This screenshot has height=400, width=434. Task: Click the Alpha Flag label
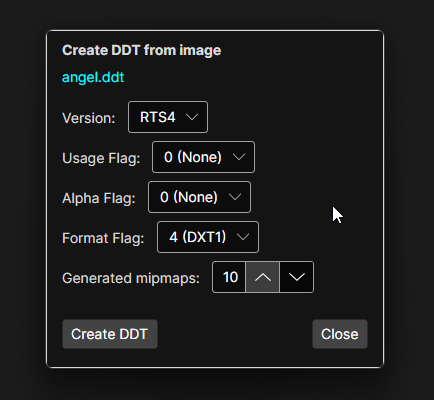(x=99, y=198)
